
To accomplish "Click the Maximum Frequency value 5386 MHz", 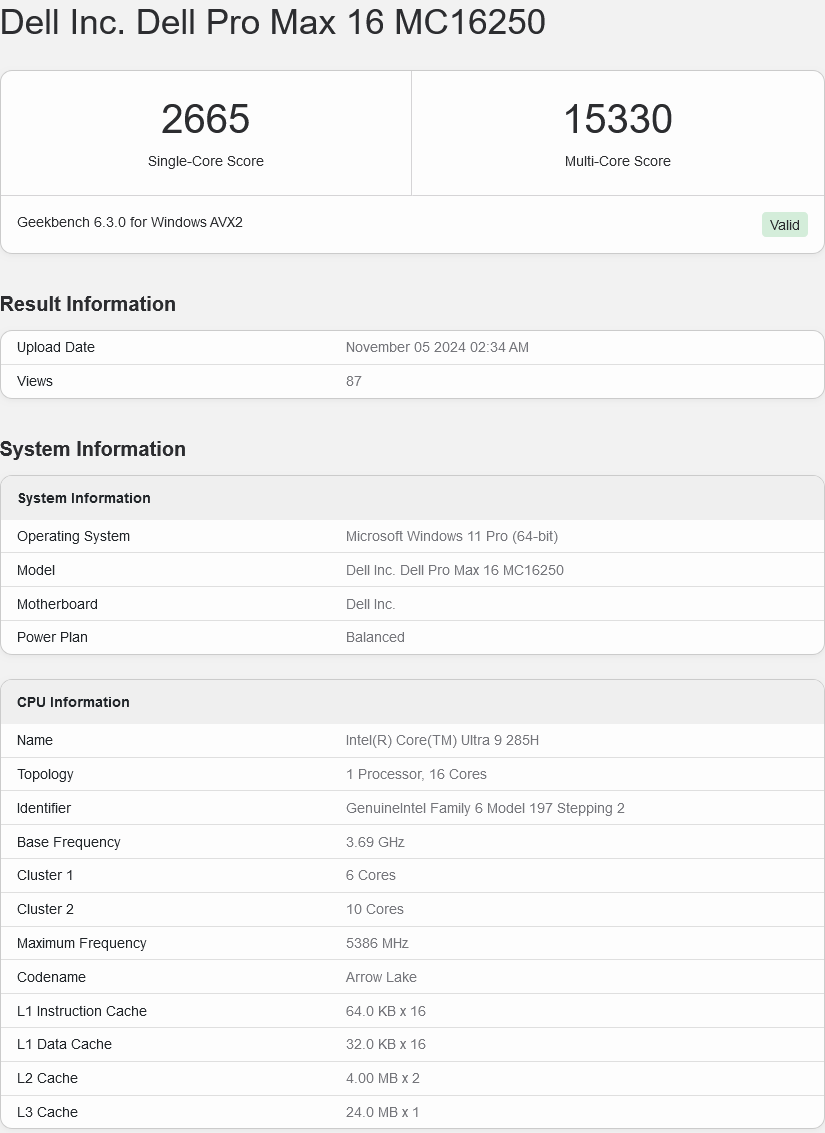I will [377, 943].
